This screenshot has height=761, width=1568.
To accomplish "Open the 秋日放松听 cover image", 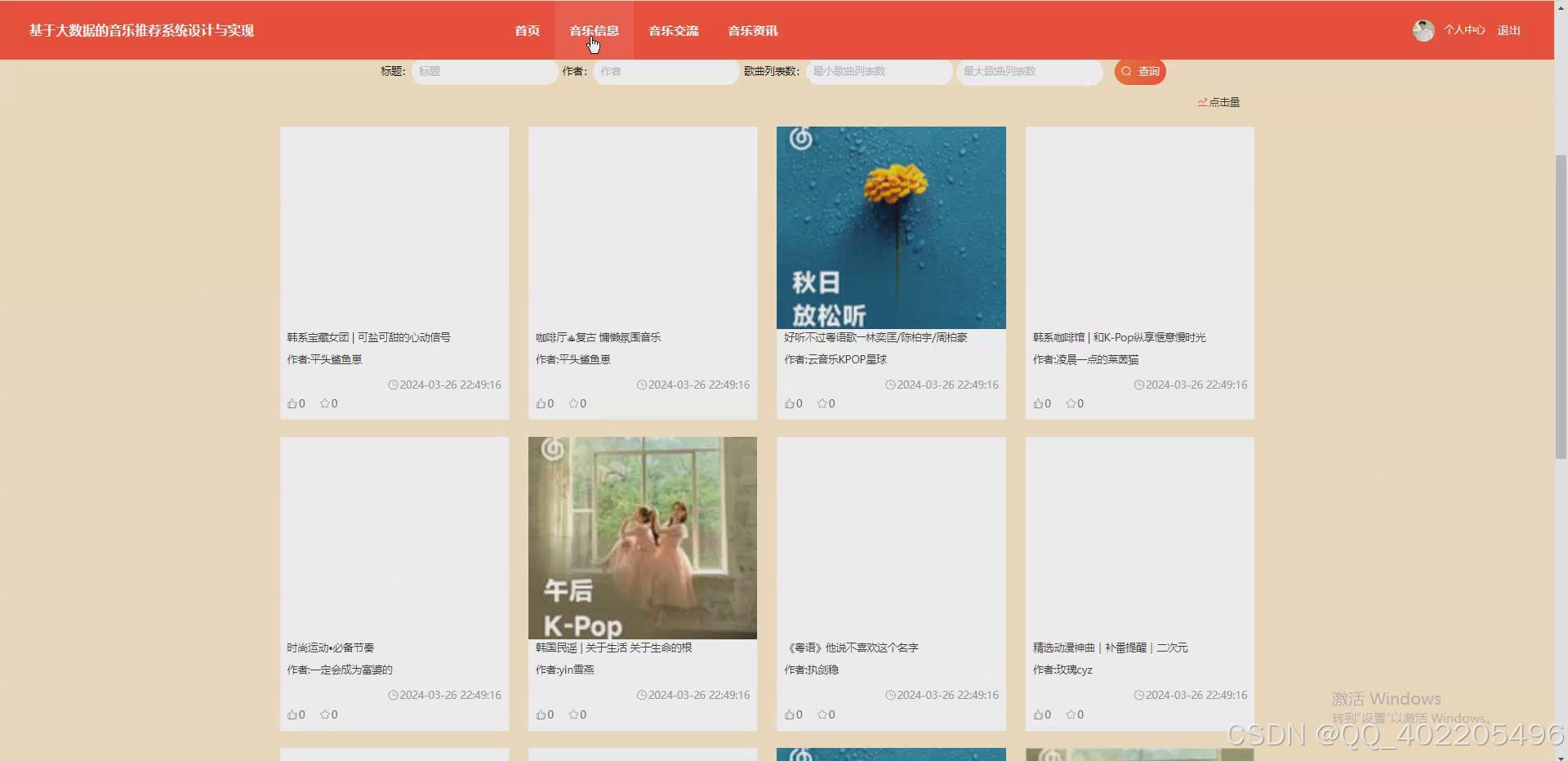I will pos(891,228).
